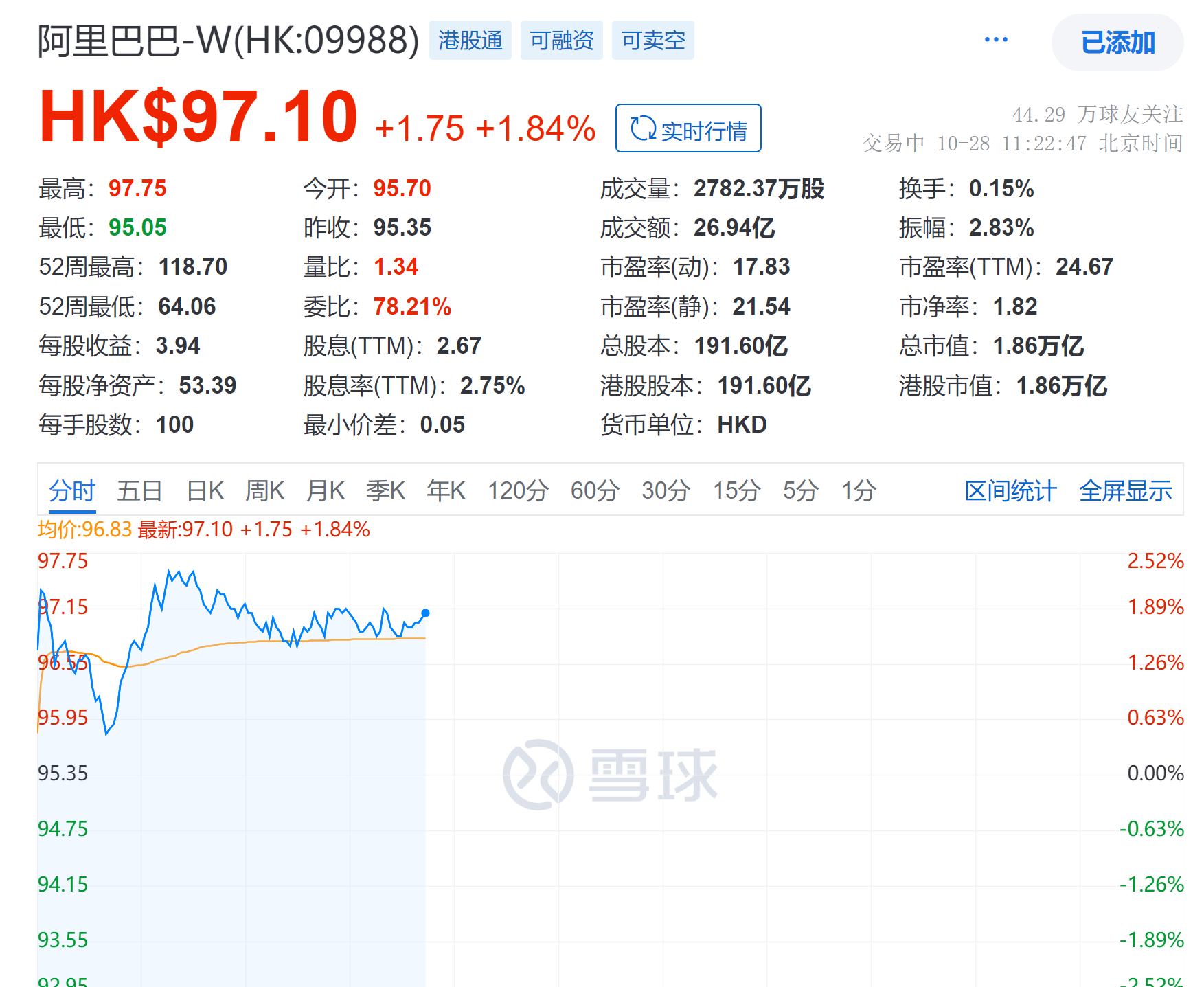Toggle off 已添加 to remove from watchlist

click(x=1117, y=43)
